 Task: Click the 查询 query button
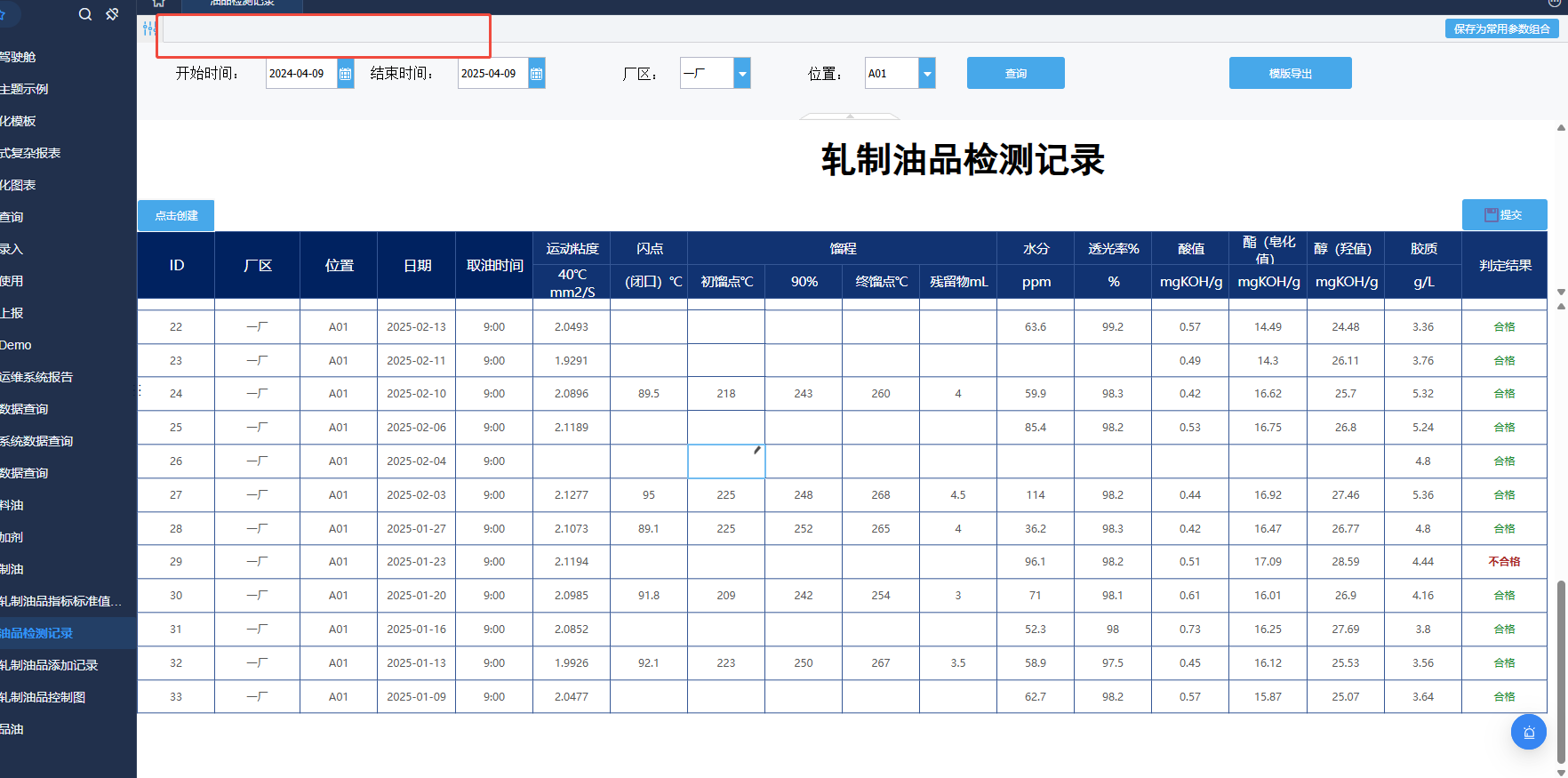tap(1016, 74)
